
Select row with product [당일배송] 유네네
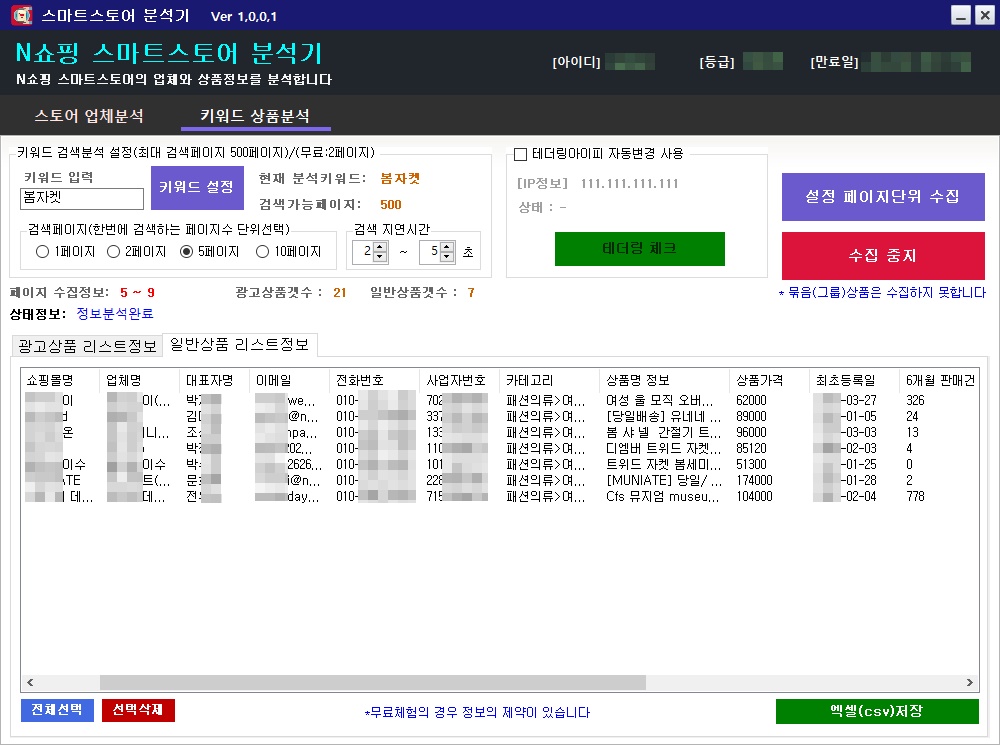499,417
